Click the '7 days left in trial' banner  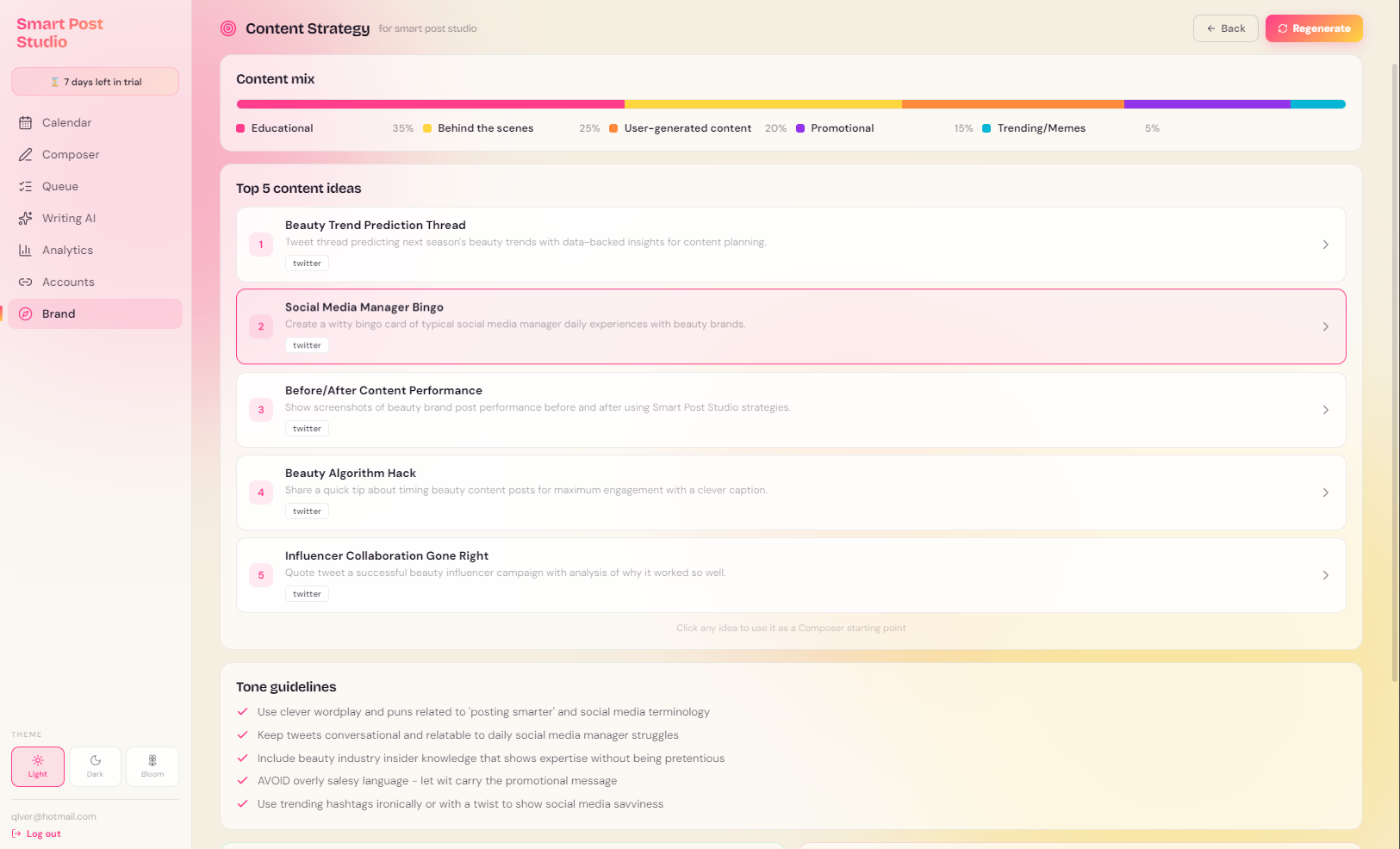pyautogui.click(x=95, y=82)
